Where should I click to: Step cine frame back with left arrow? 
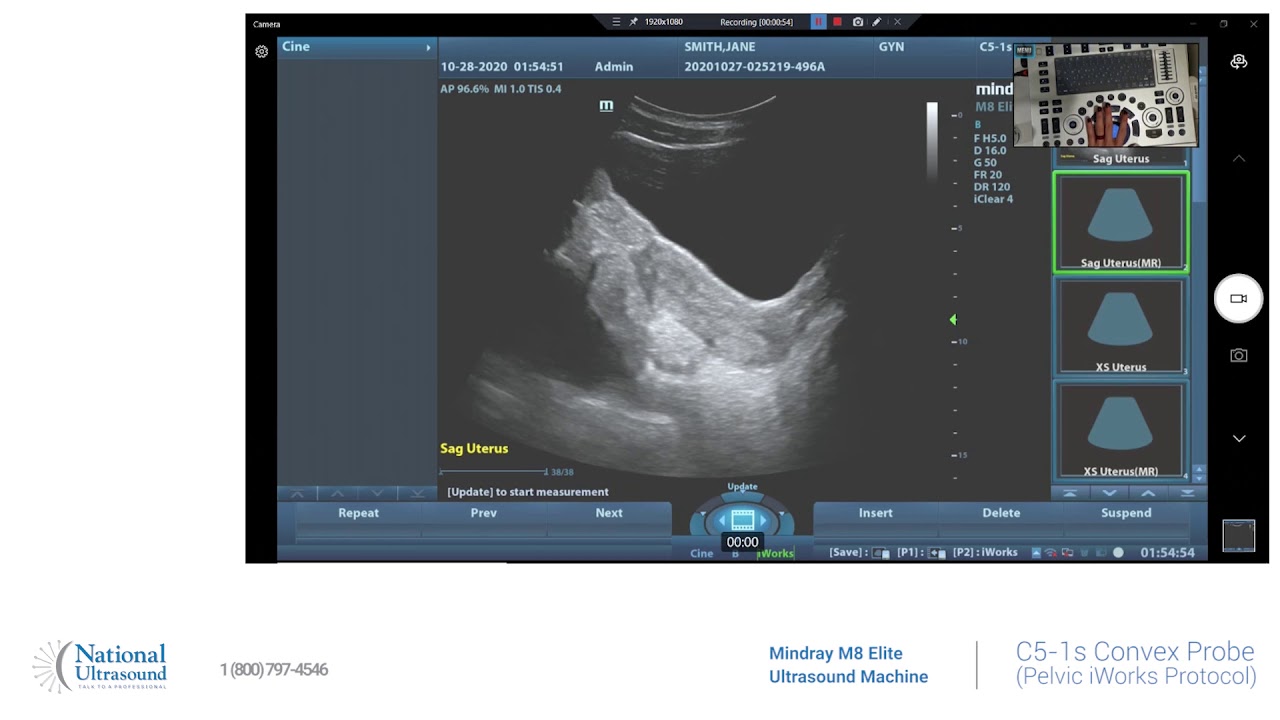pos(722,520)
